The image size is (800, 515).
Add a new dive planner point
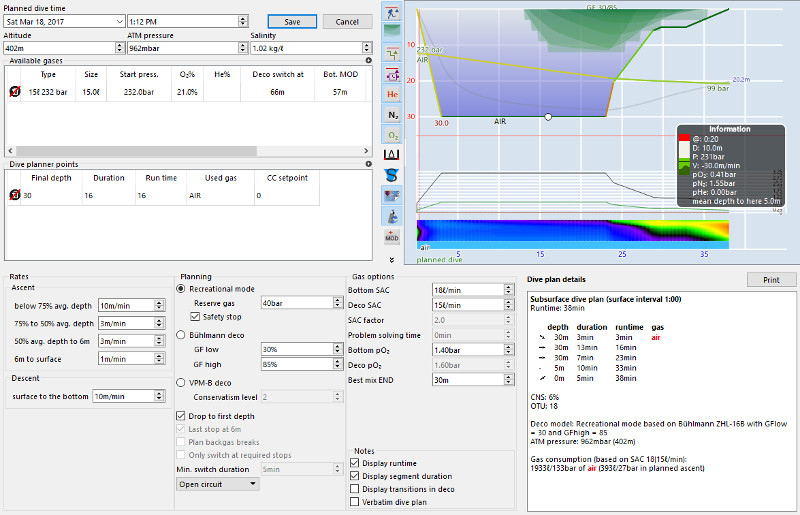368,163
